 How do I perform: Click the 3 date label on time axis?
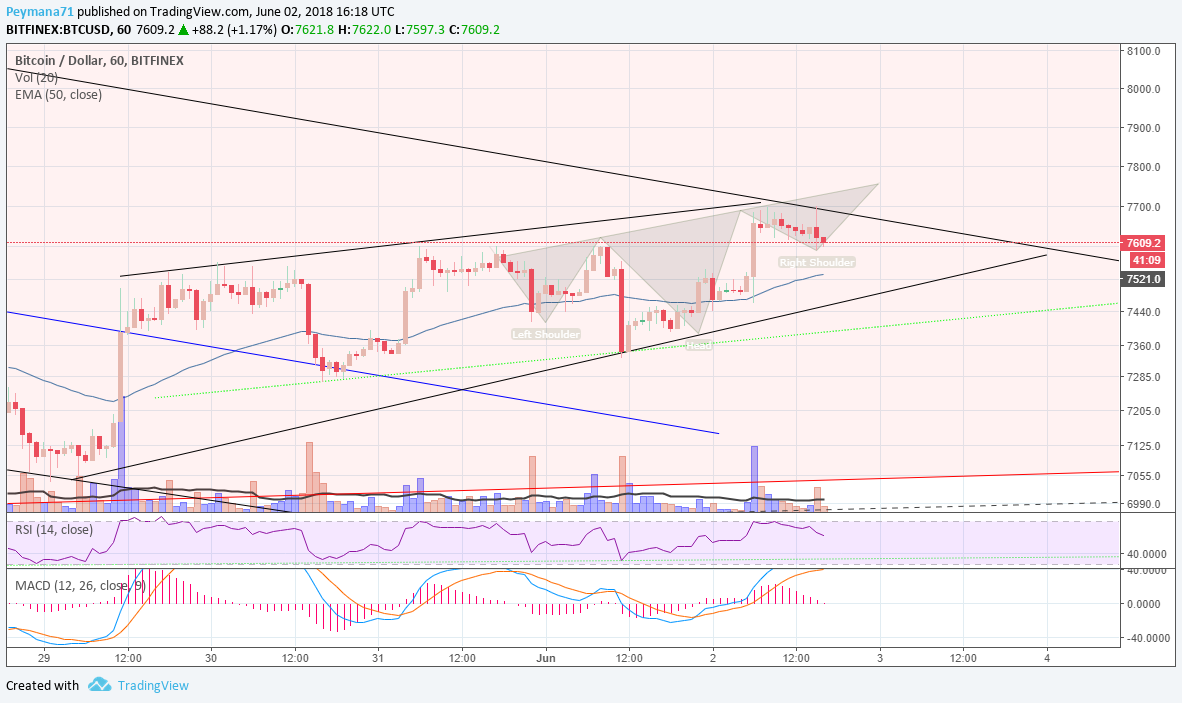[x=880, y=658]
